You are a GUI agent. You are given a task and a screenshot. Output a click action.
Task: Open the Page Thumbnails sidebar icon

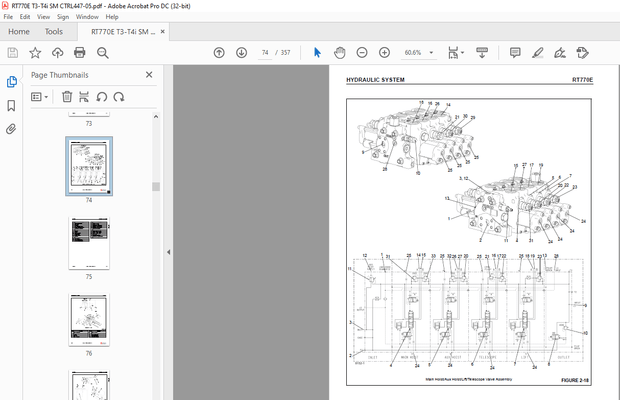click(x=11, y=82)
